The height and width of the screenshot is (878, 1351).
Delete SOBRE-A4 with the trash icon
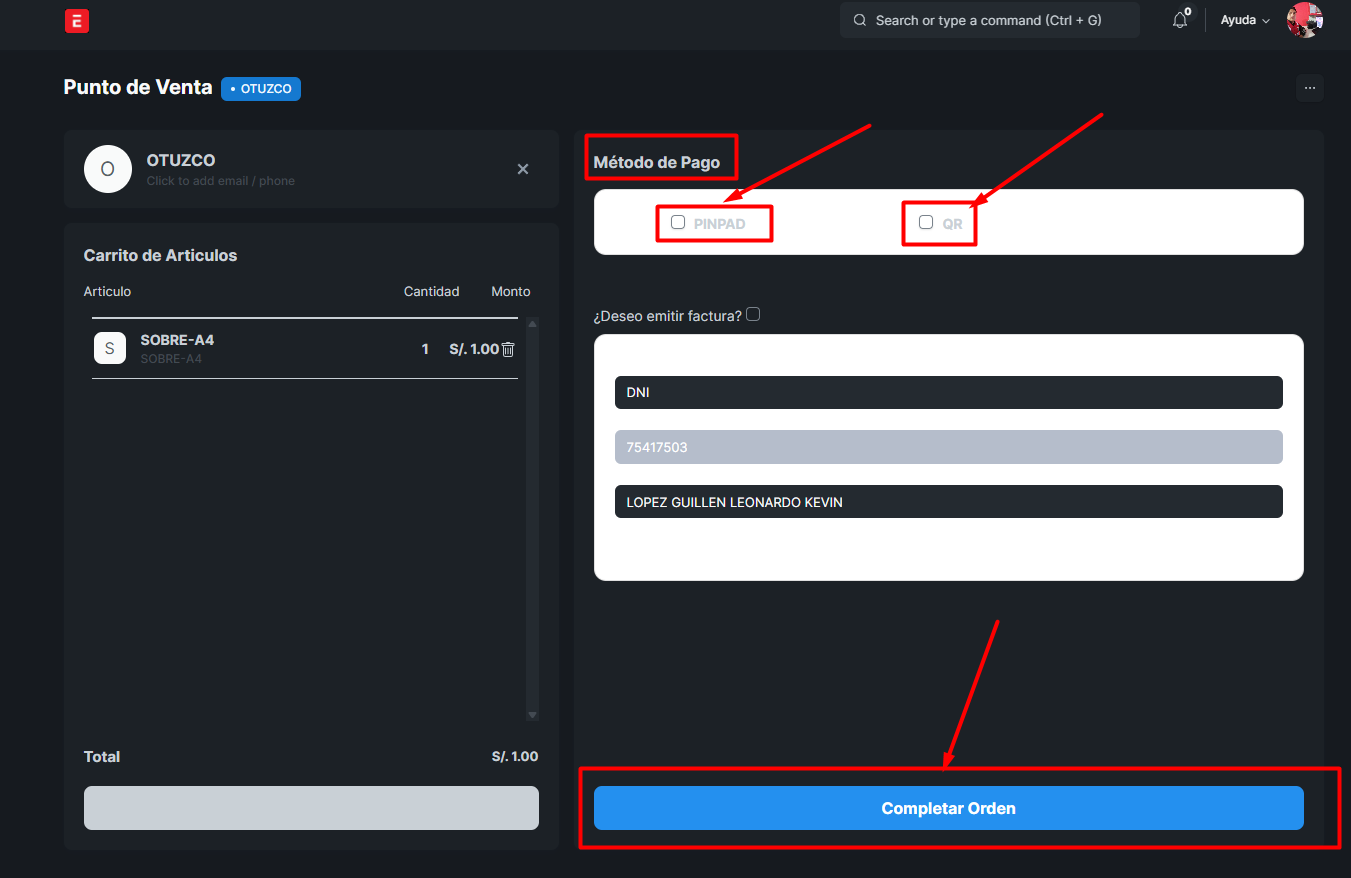point(508,349)
